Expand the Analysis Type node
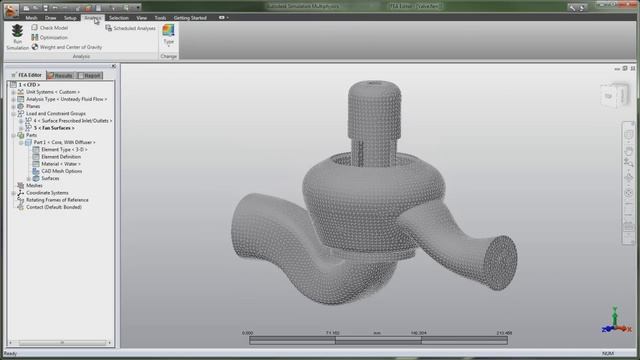640x360 pixels. (13, 99)
